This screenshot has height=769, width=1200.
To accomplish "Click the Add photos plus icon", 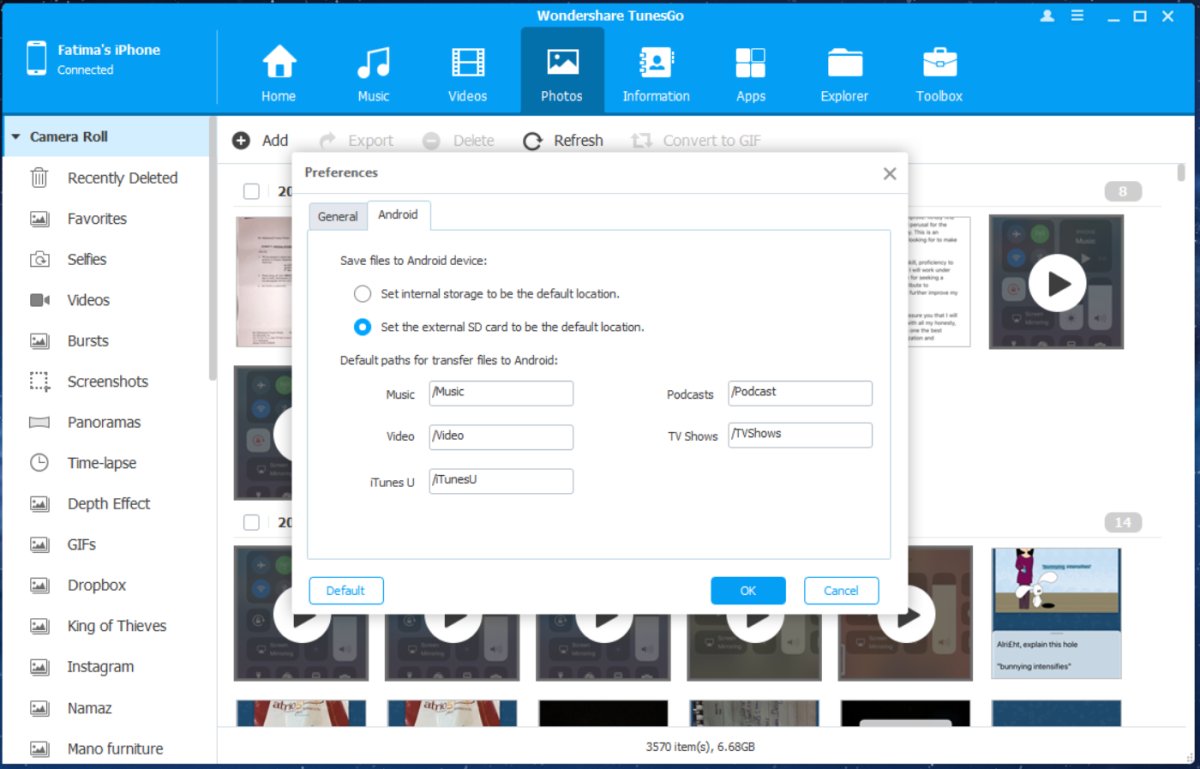I will (241, 141).
